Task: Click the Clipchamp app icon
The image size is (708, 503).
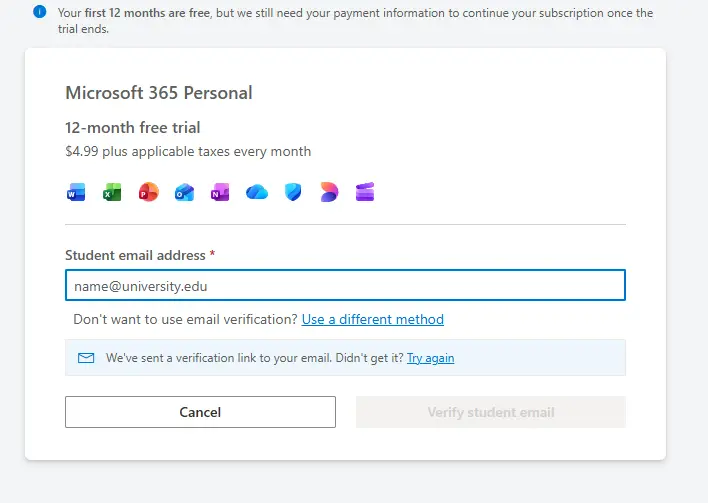Action: (365, 192)
